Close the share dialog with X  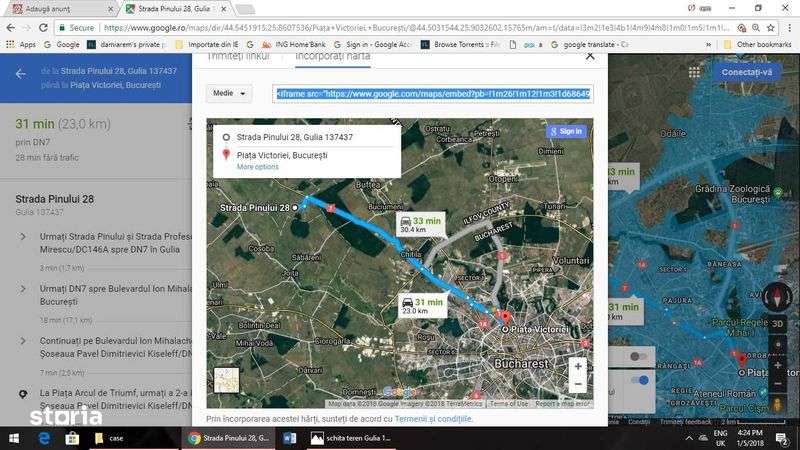coord(590,56)
